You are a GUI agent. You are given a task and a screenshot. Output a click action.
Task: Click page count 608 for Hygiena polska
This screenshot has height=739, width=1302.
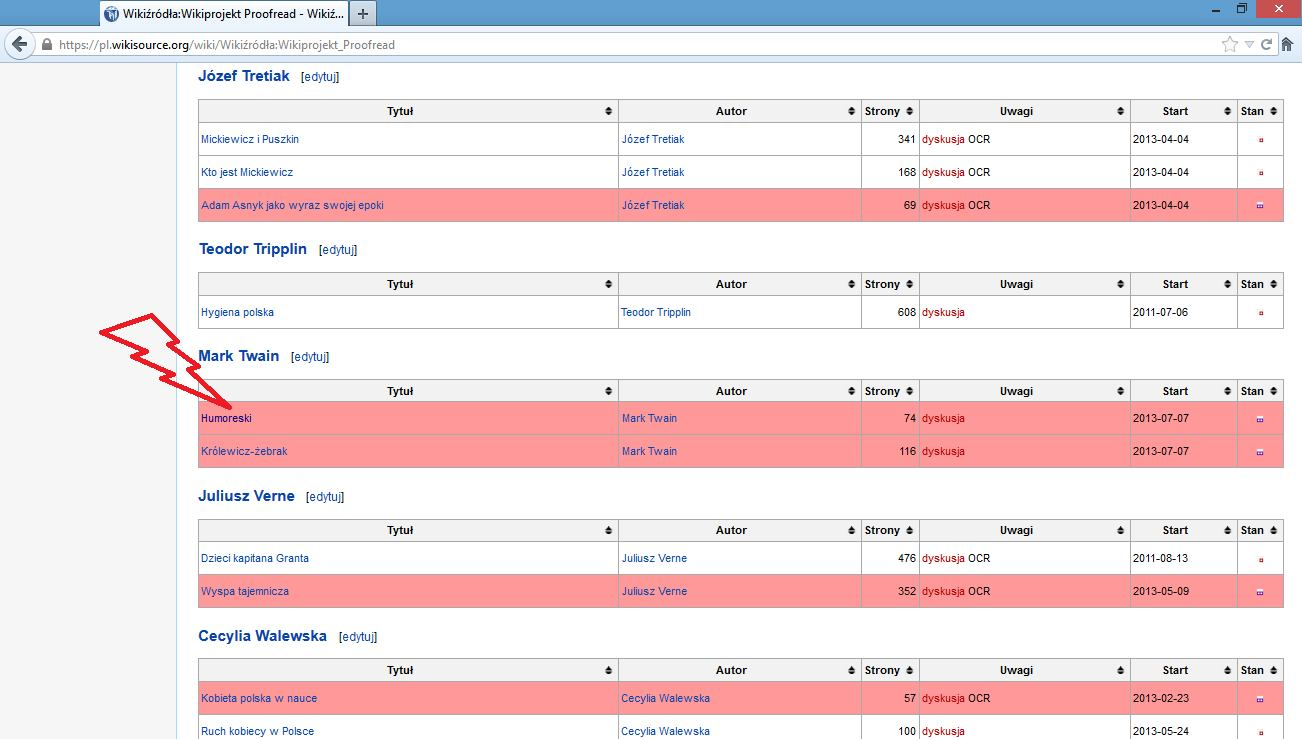pyautogui.click(x=906, y=312)
